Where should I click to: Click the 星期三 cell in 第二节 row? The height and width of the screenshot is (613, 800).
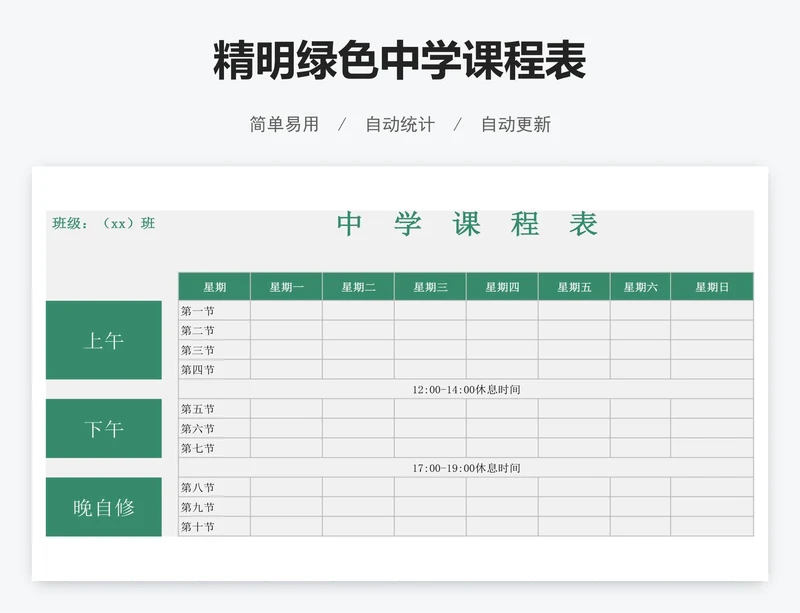(x=430, y=330)
